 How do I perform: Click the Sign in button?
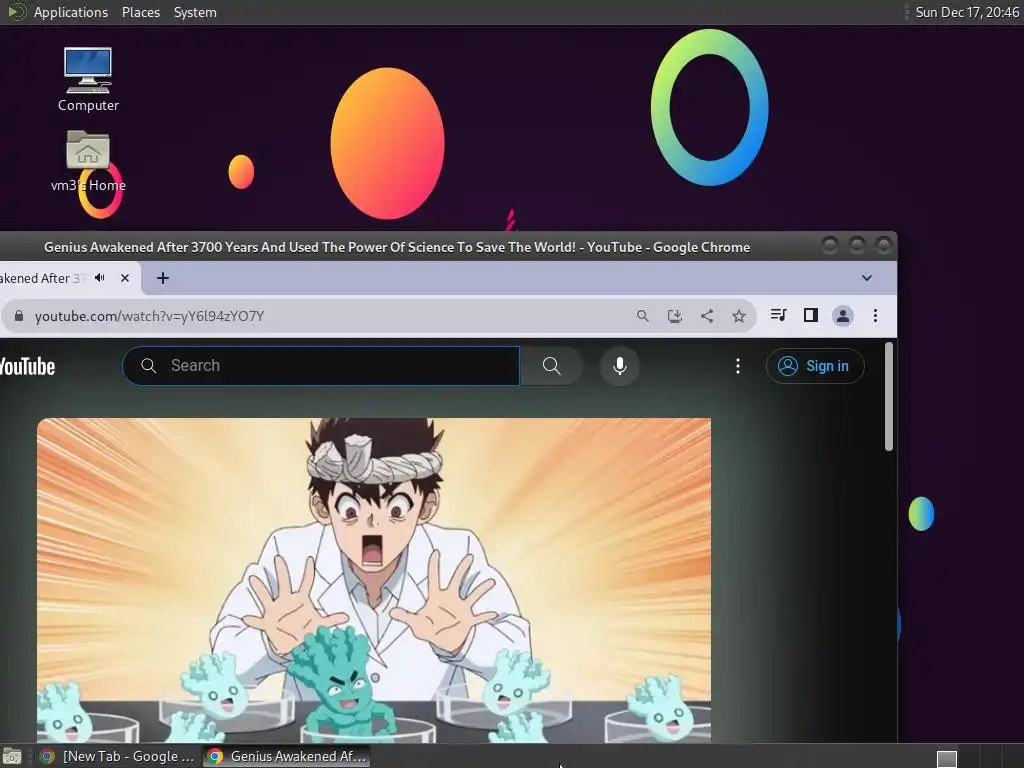tap(815, 366)
